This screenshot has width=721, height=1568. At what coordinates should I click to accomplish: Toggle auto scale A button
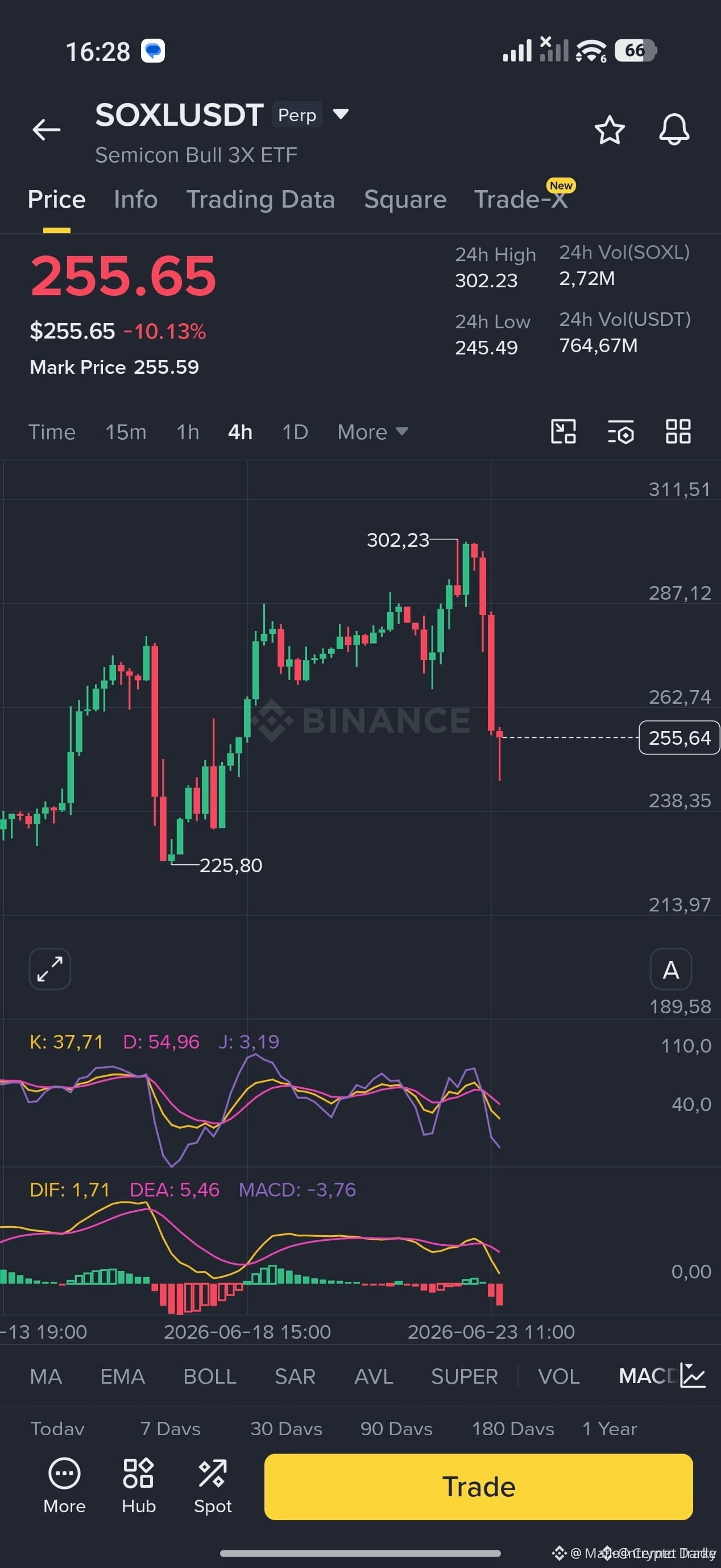pos(670,969)
